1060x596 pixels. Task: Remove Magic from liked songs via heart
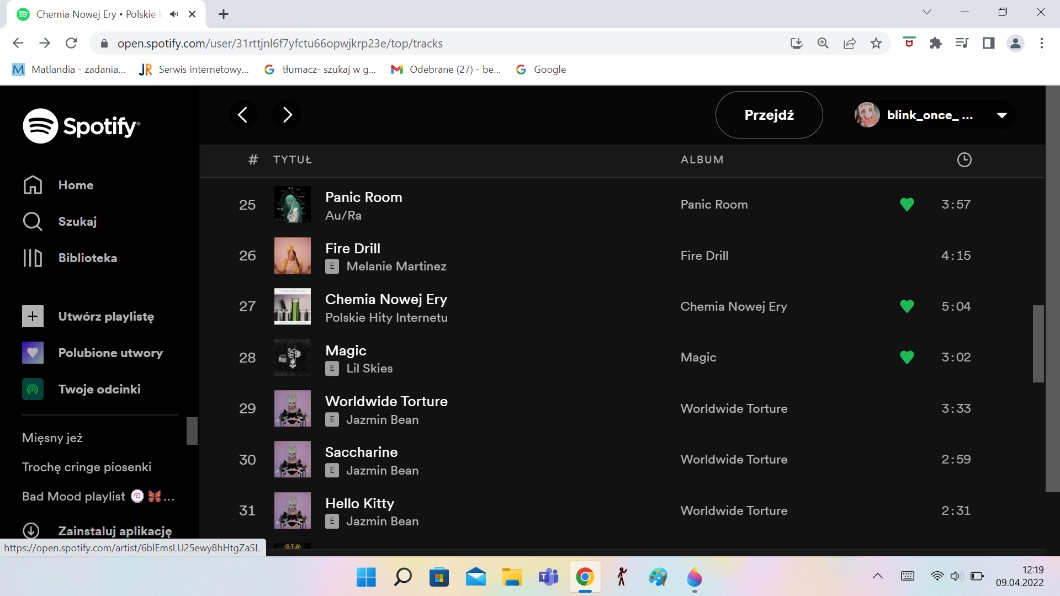[x=907, y=358]
